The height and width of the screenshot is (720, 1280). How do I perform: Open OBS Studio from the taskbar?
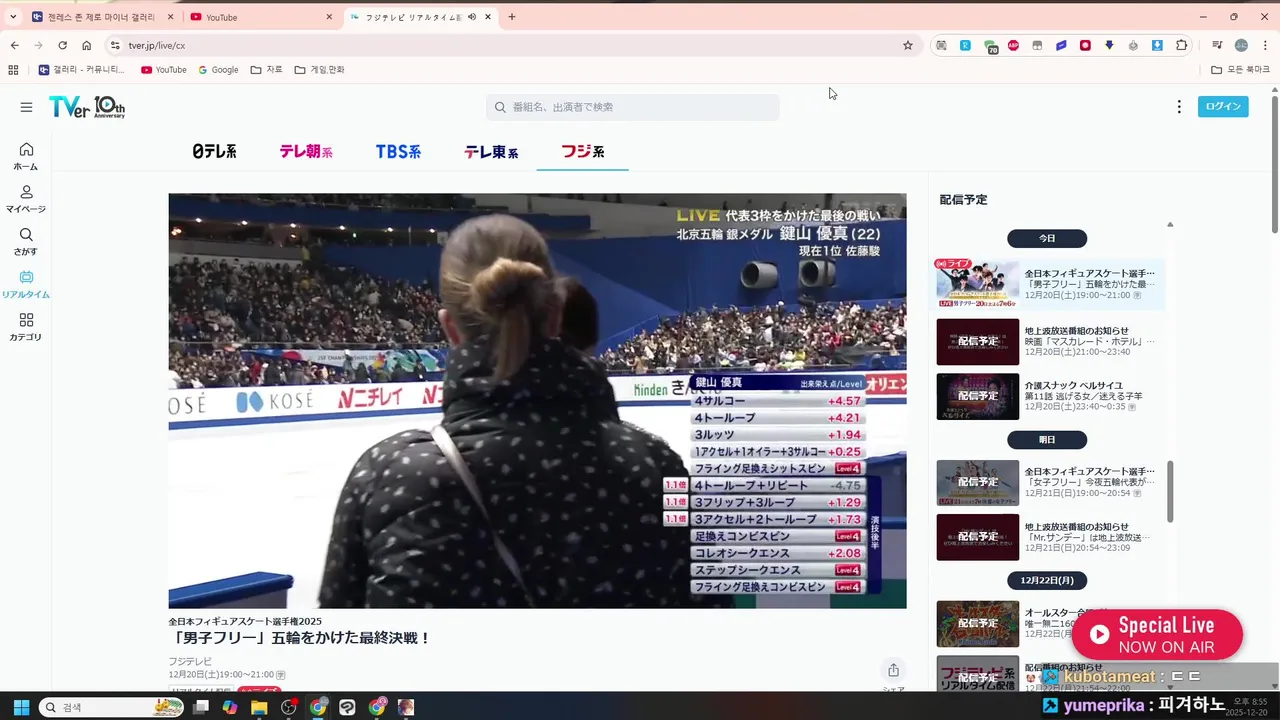(289, 707)
